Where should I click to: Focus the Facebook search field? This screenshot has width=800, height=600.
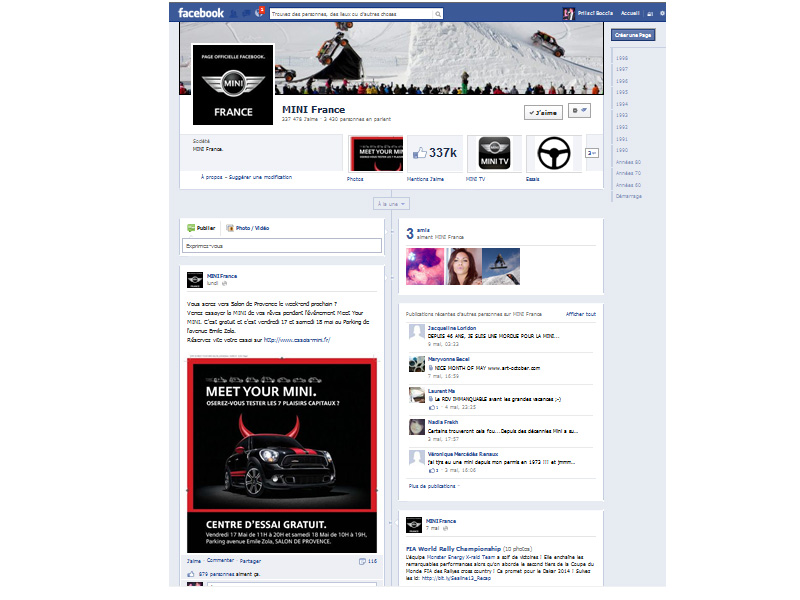[352, 14]
